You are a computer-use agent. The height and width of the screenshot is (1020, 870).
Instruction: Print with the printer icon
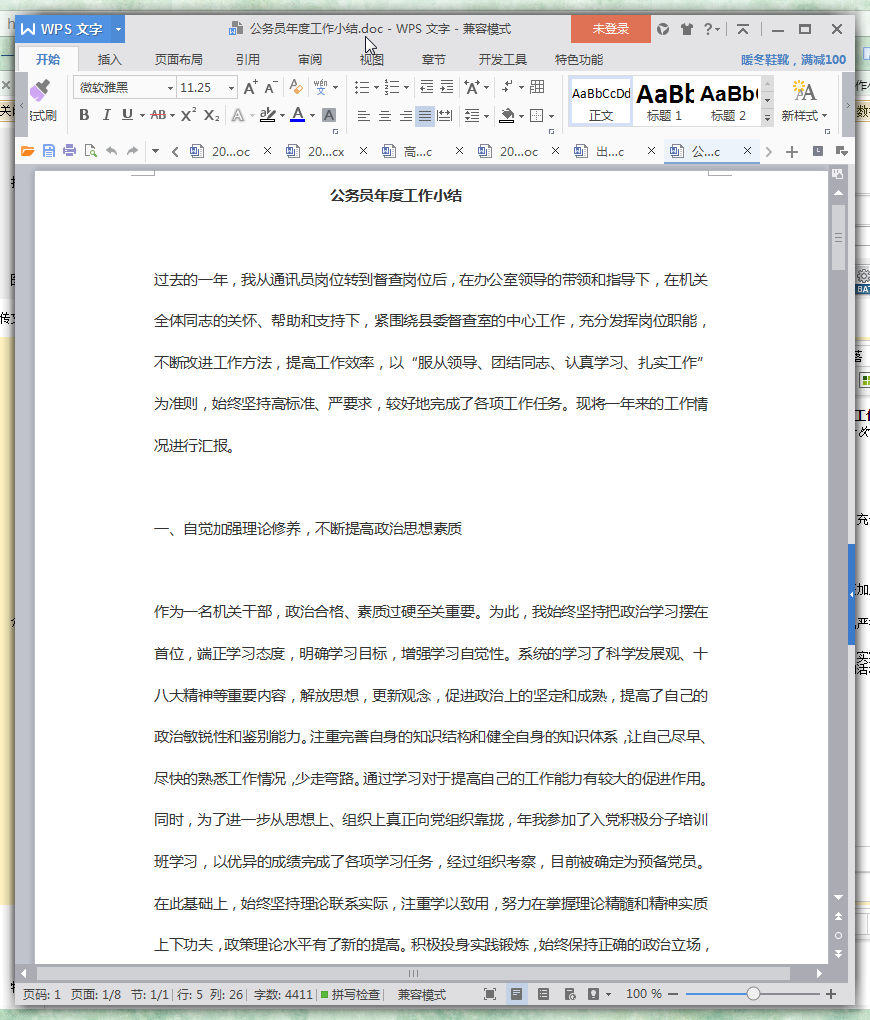(69, 152)
